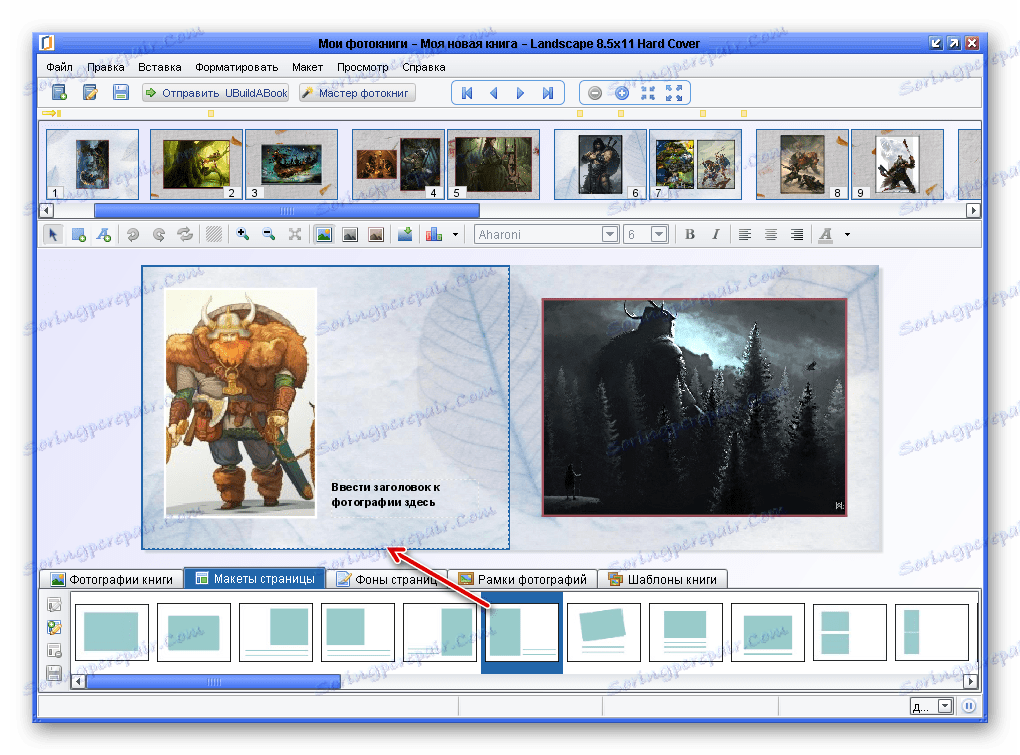Click the round zoom out minus button

coord(595,93)
